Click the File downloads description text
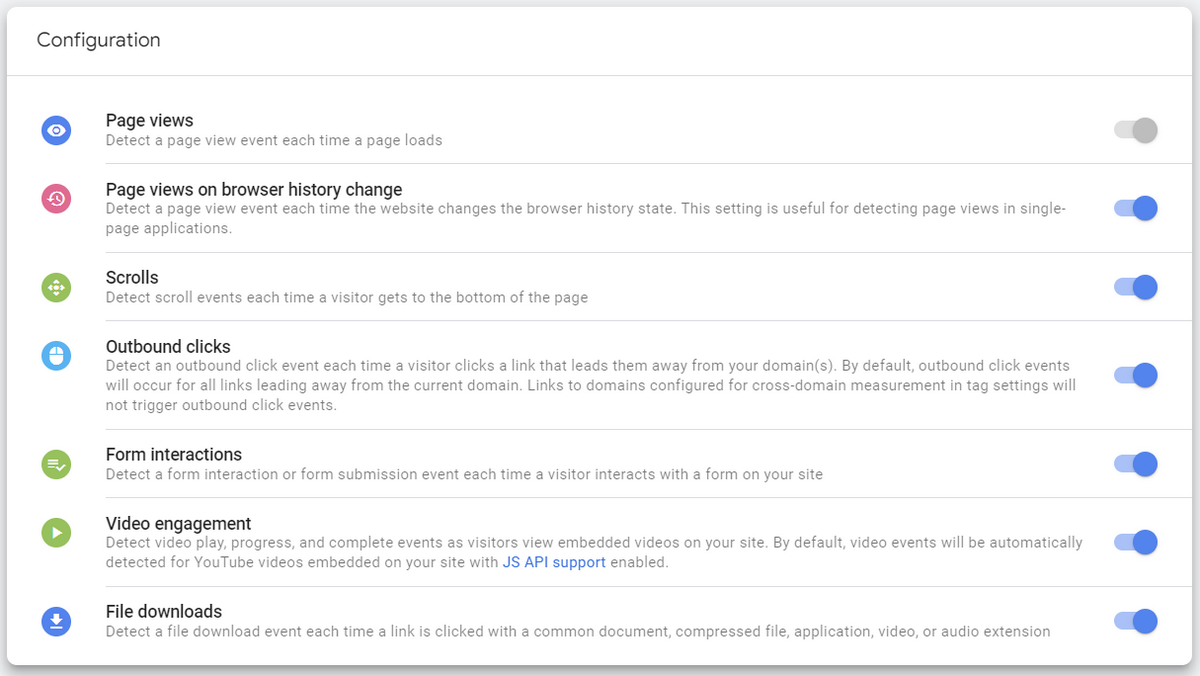This screenshot has width=1200, height=676. pos(578,631)
